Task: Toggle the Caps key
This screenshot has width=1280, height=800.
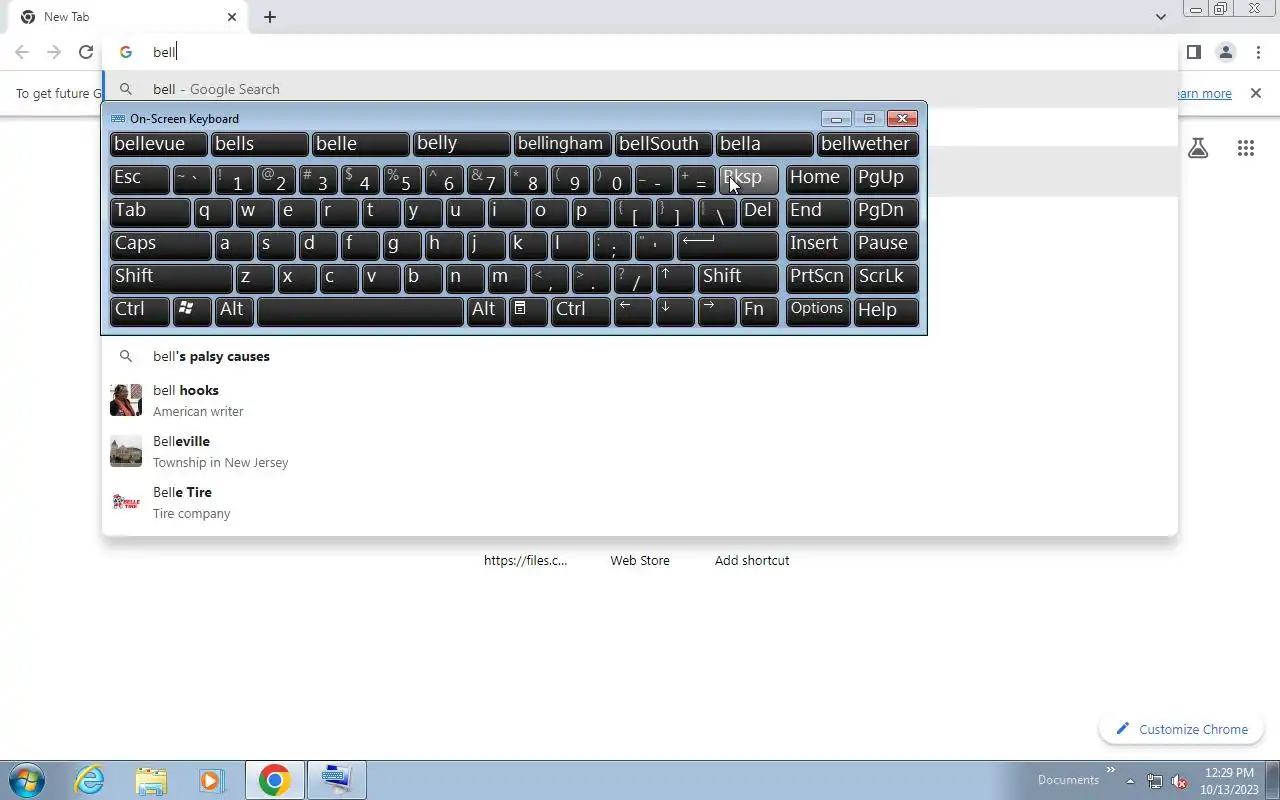Action: coord(160,245)
